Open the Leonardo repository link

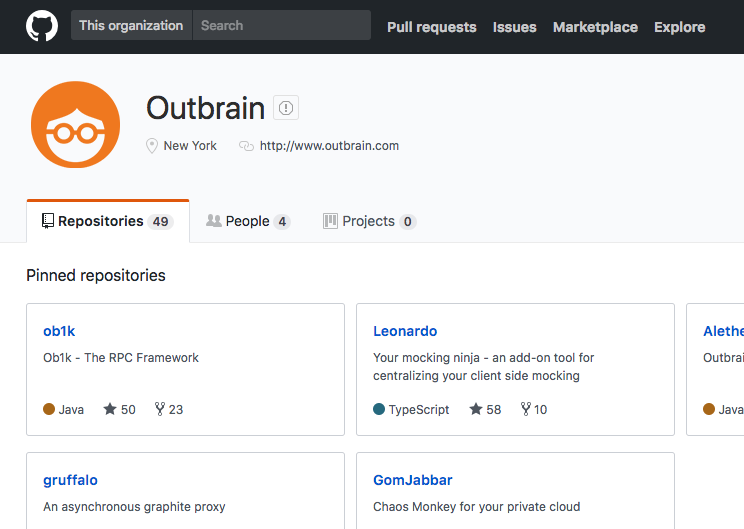coord(405,331)
